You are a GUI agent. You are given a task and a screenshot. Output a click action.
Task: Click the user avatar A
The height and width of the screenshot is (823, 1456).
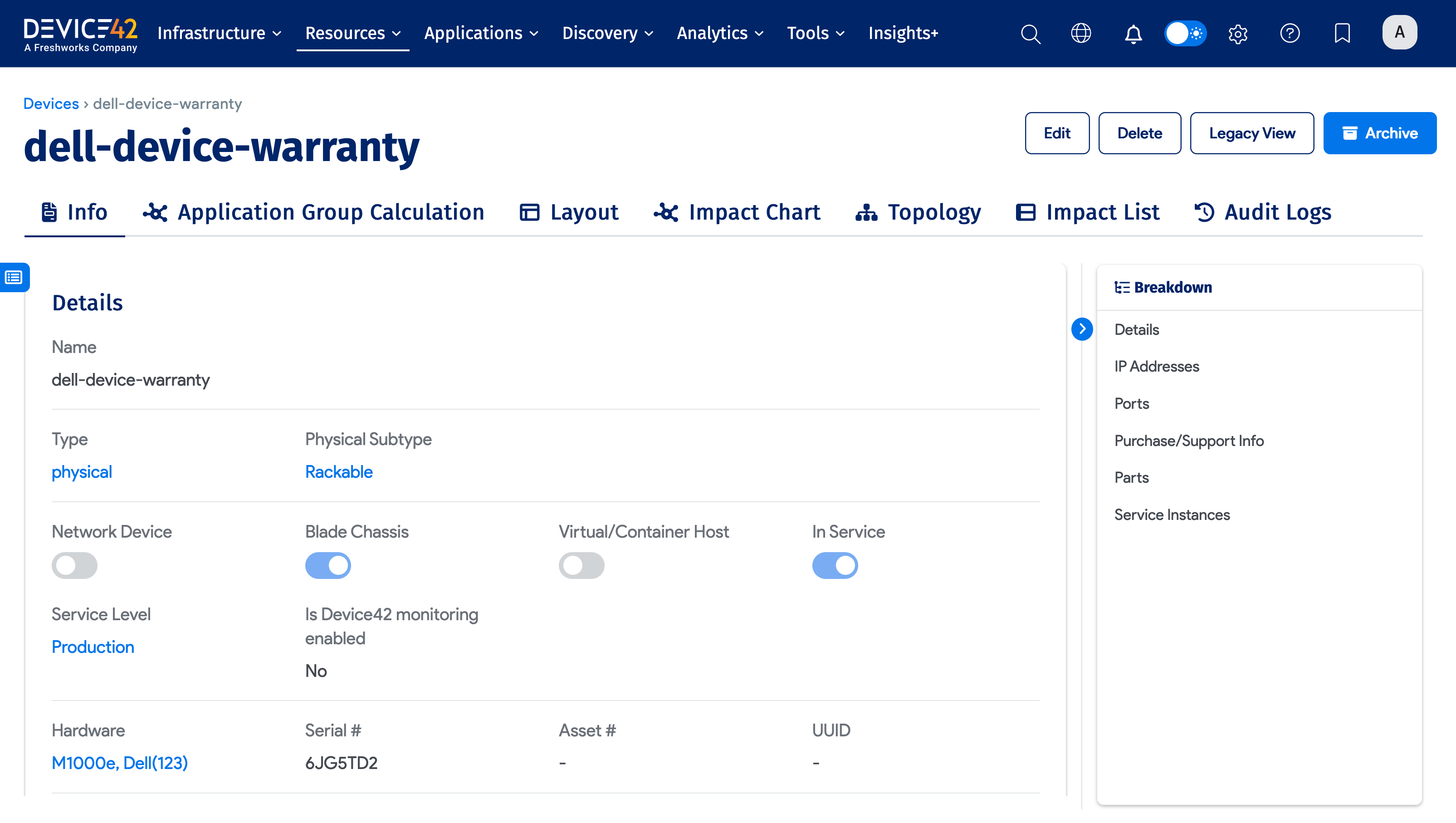coord(1399,33)
